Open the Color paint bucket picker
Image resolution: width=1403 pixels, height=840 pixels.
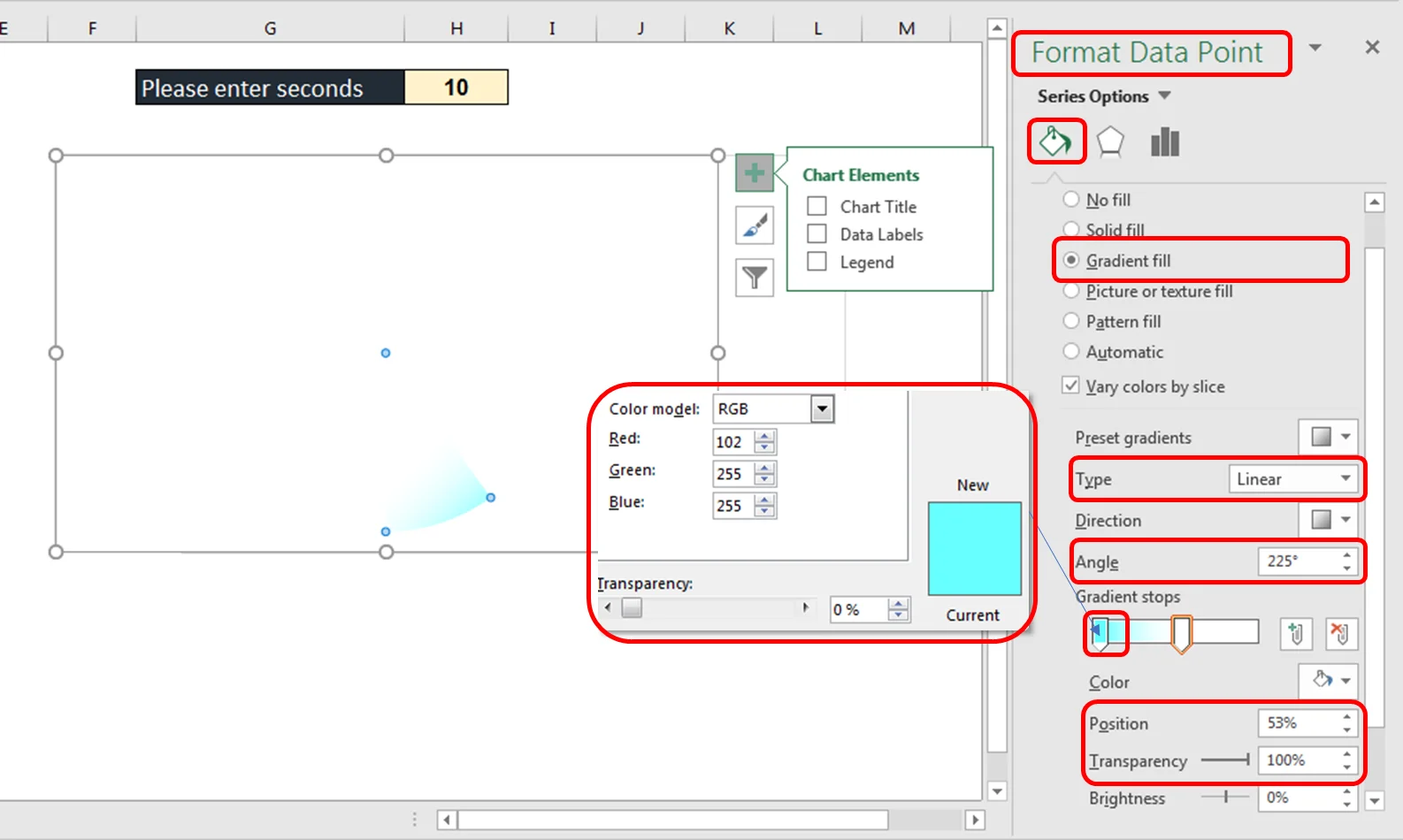[1329, 680]
